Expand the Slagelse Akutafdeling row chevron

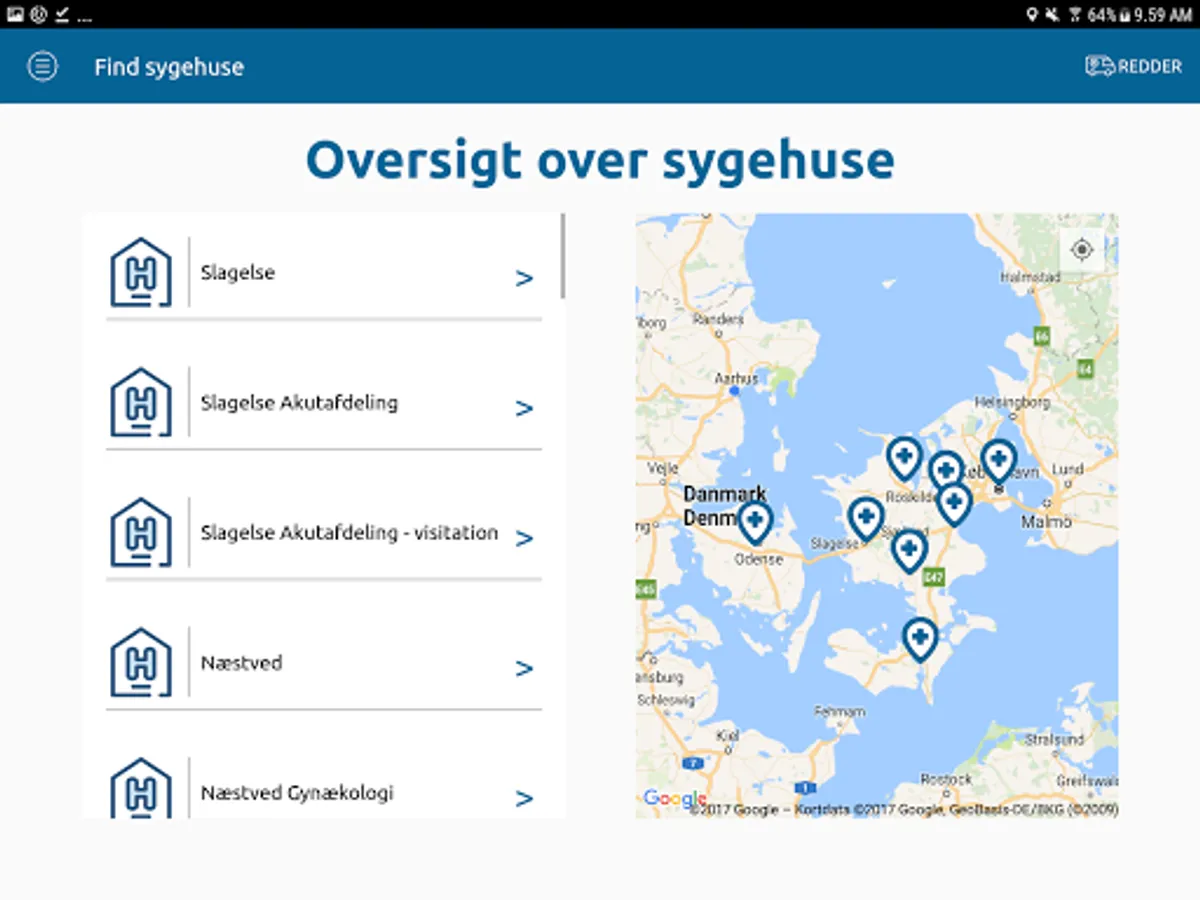coord(524,409)
